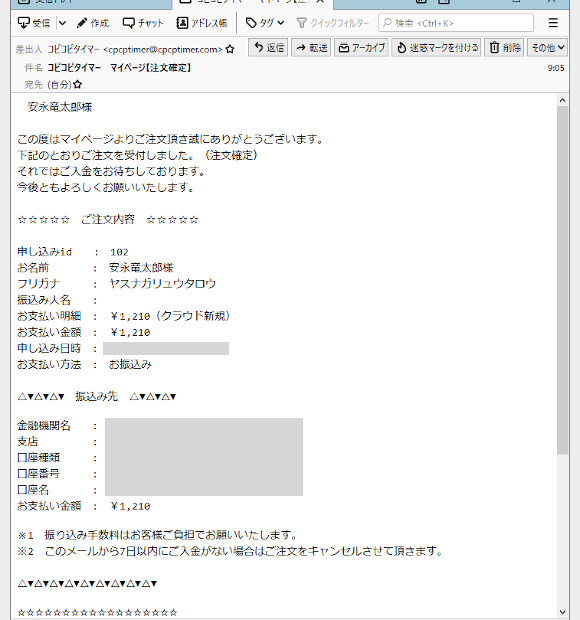Open the hamburger application menu
This screenshot has width=580, height=620.
tap(553, 23)
